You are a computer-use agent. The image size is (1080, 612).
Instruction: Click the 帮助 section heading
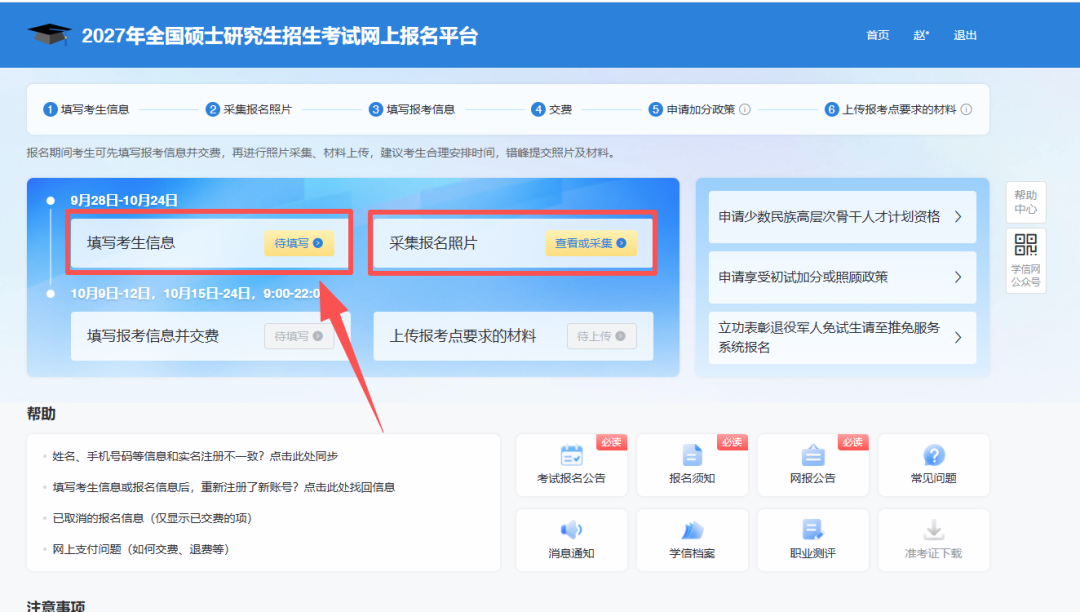(x=41, y=413)
